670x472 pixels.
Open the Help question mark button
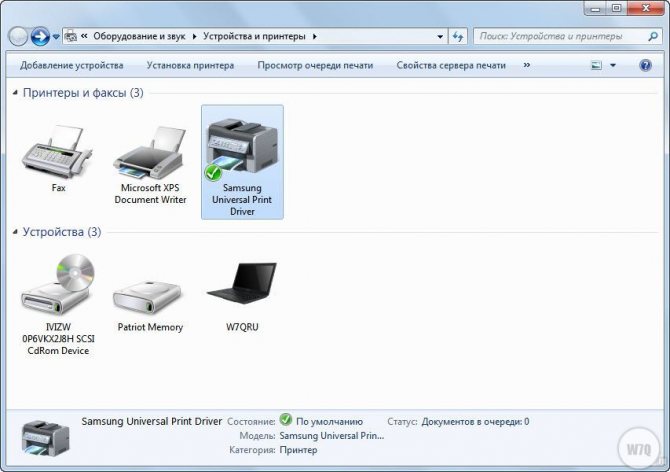645,65
